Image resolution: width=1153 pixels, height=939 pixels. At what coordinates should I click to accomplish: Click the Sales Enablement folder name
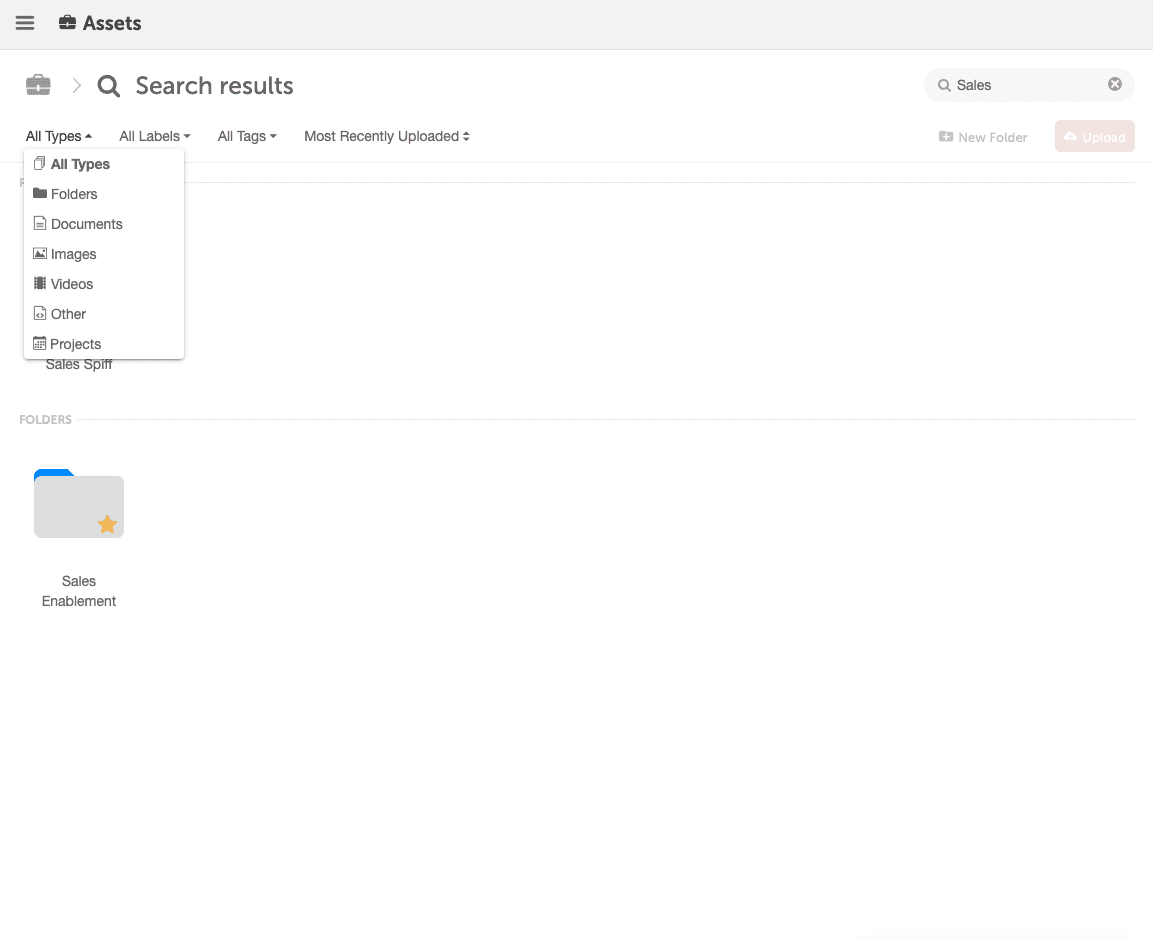coord(79,591)
